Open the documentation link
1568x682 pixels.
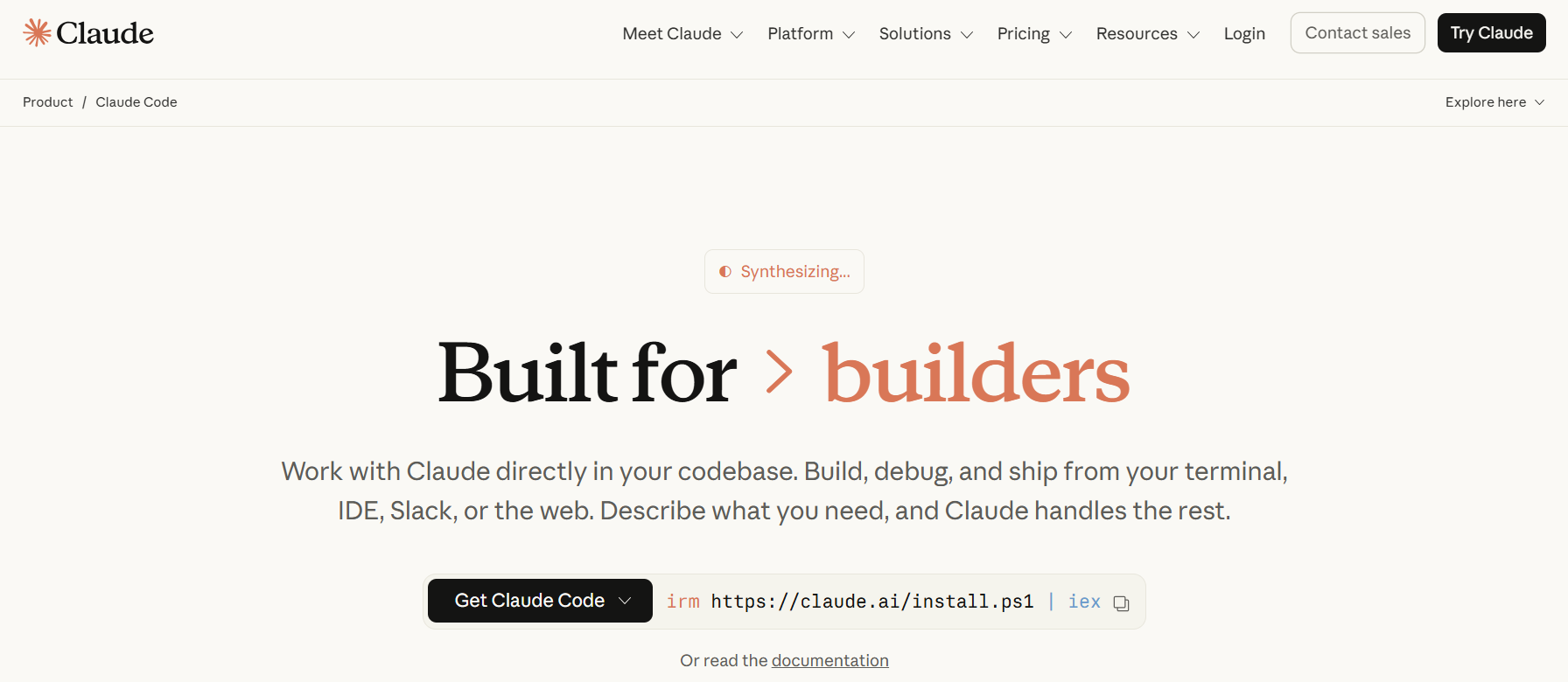(830, 660)
